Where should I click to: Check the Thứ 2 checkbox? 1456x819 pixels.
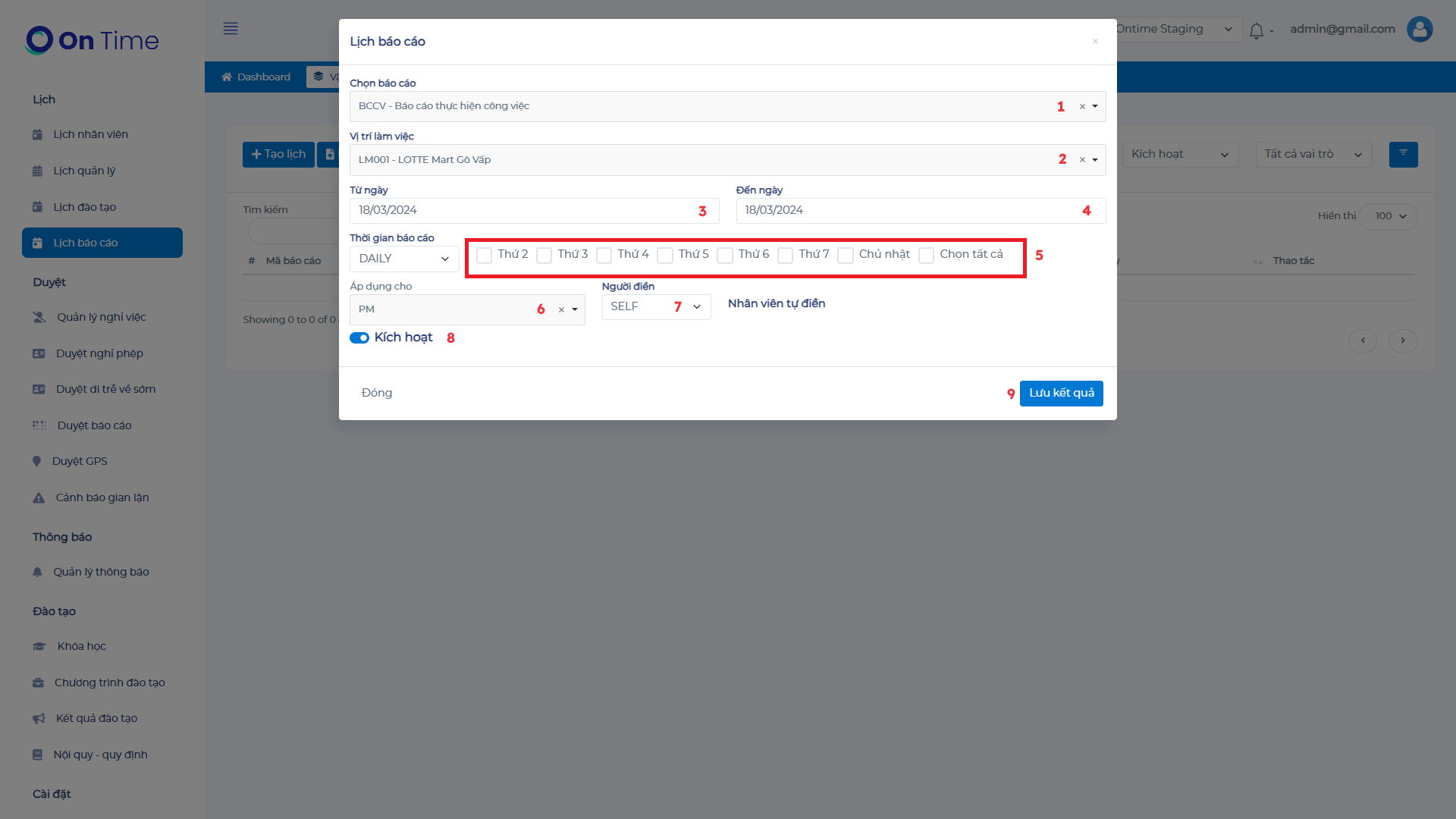[x=485, y=256]
